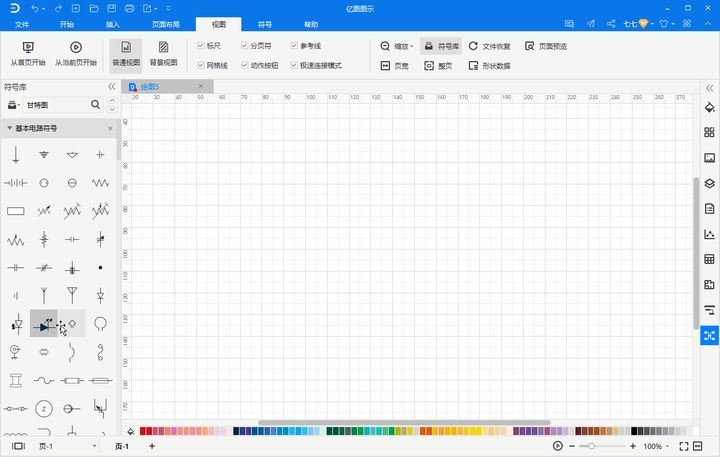Open the Insert (插入) tab
This screenshot has width=720, height=457.
tap(112, 24)
